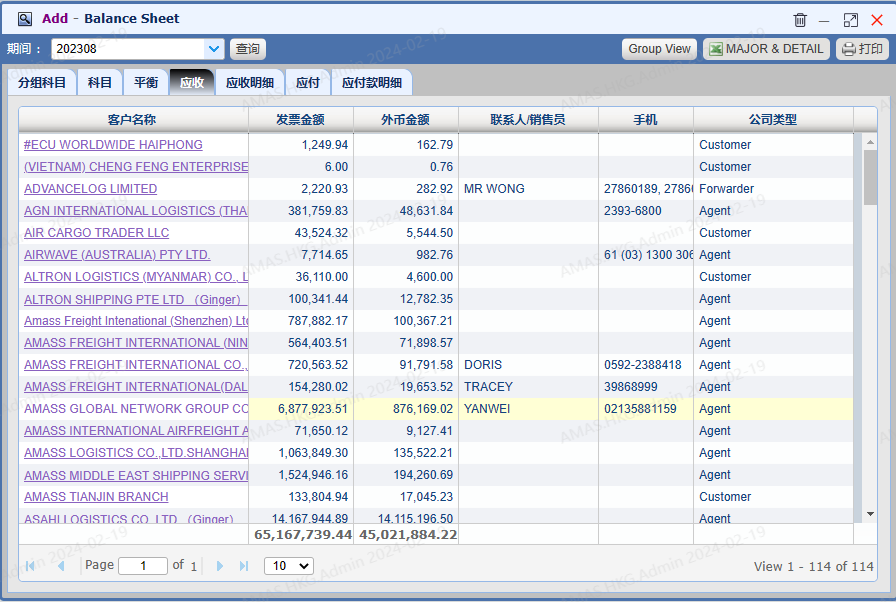Sort by 公司类型 column header
This screenshot has height=602, width=896.
[x=773, y=119]
